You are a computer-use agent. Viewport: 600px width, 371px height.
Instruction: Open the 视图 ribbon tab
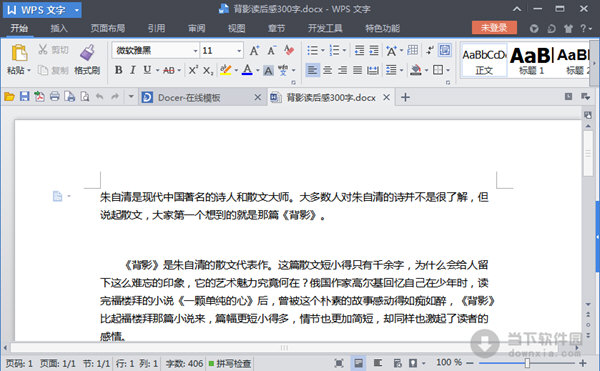coord(236,28)
